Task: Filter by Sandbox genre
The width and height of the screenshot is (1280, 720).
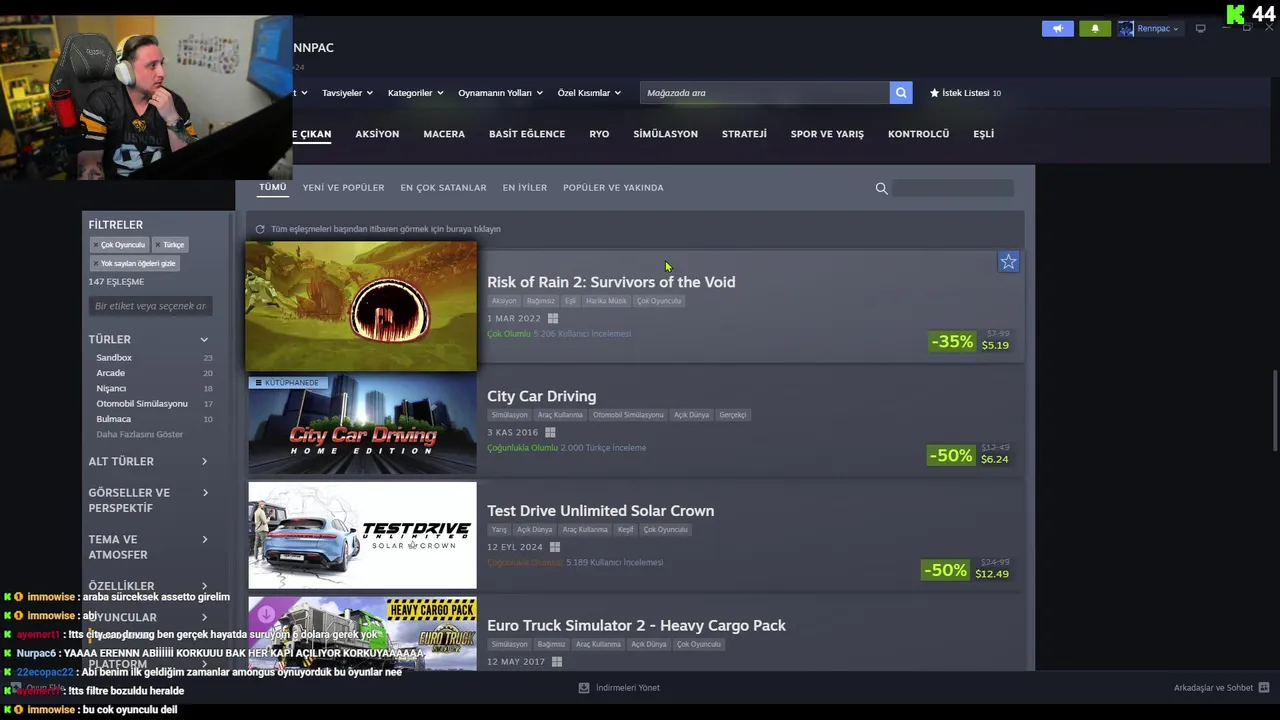Action: [x=114, y=358]
